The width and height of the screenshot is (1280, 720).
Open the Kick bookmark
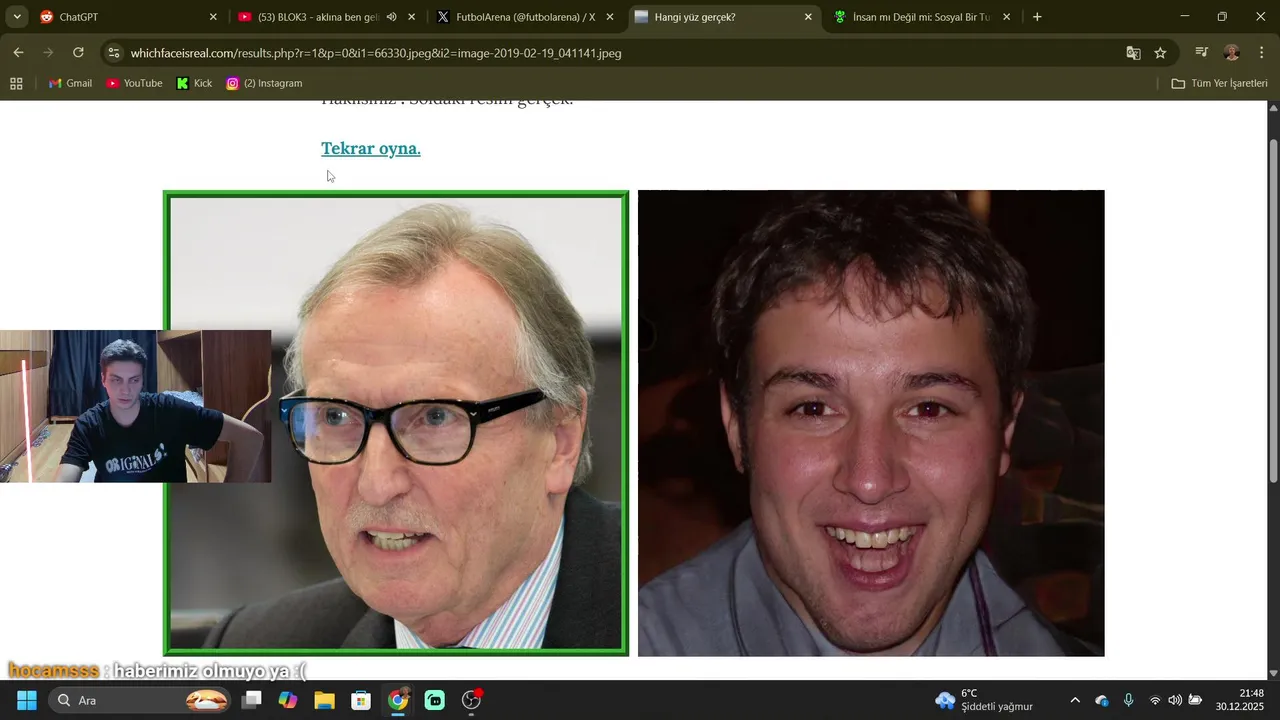pyautogui.click(x=194, y=83)
